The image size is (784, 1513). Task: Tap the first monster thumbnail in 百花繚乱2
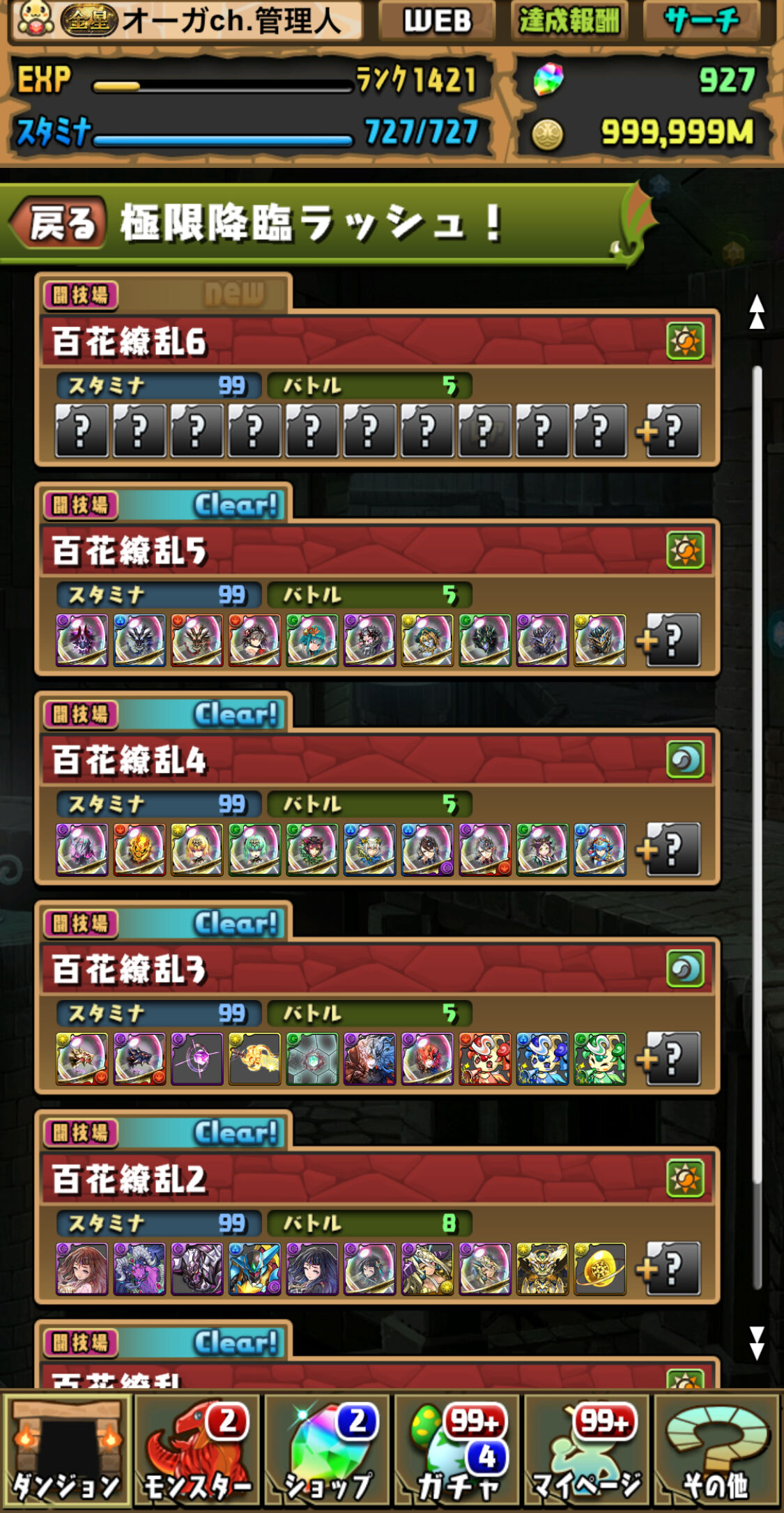click(x=82, y=1268)
